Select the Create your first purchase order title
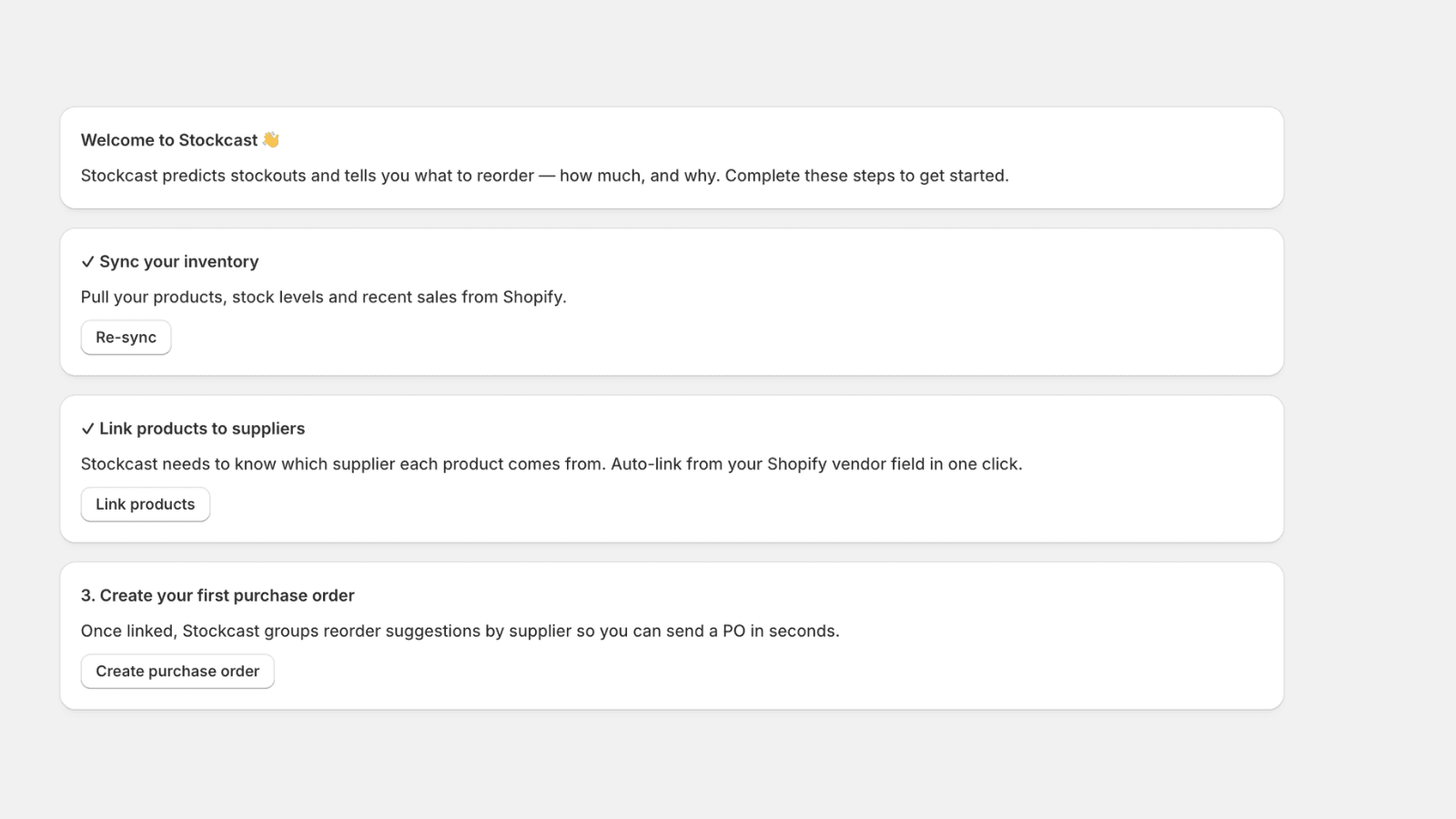Screen dimensions: 1456x819 pyautogui.click(x=227, y=595)
